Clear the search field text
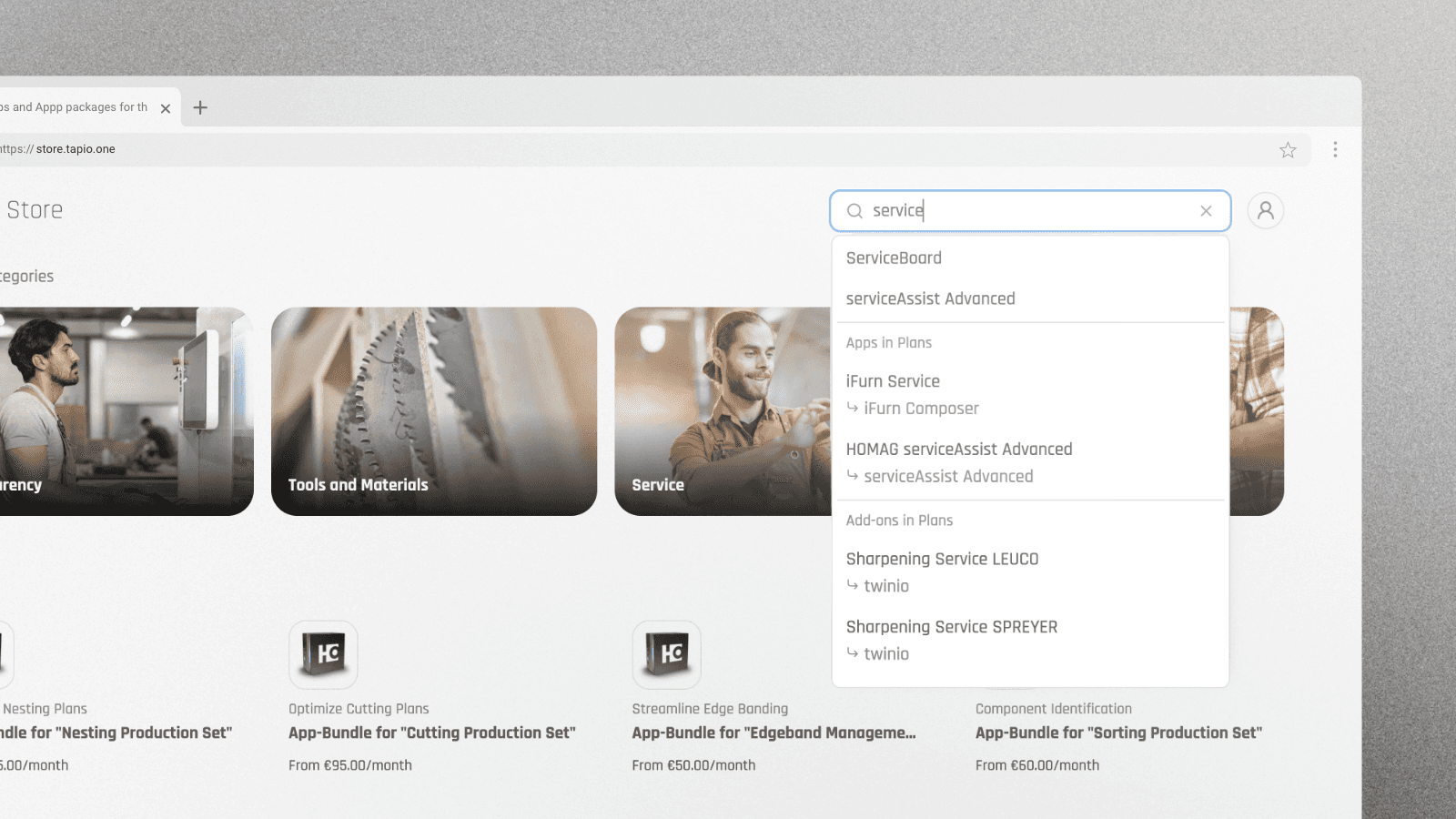Image resolution: width=1456 pixels, height=819 pixels. coord(1206,211)
